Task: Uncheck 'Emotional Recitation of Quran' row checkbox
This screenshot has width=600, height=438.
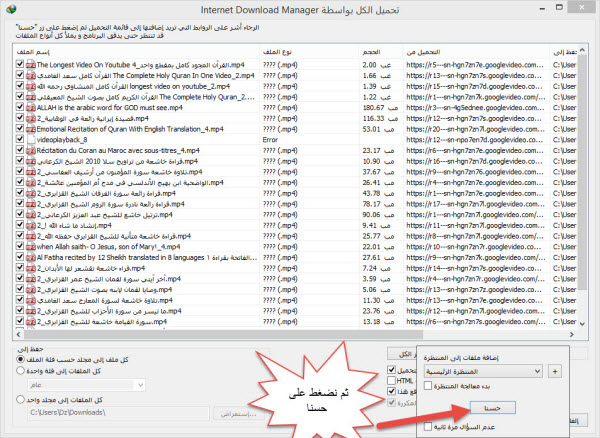Action: 20,128
